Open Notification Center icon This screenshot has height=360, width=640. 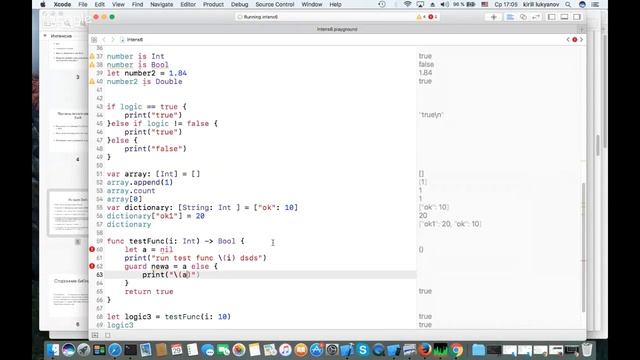[x=596, y=4]
